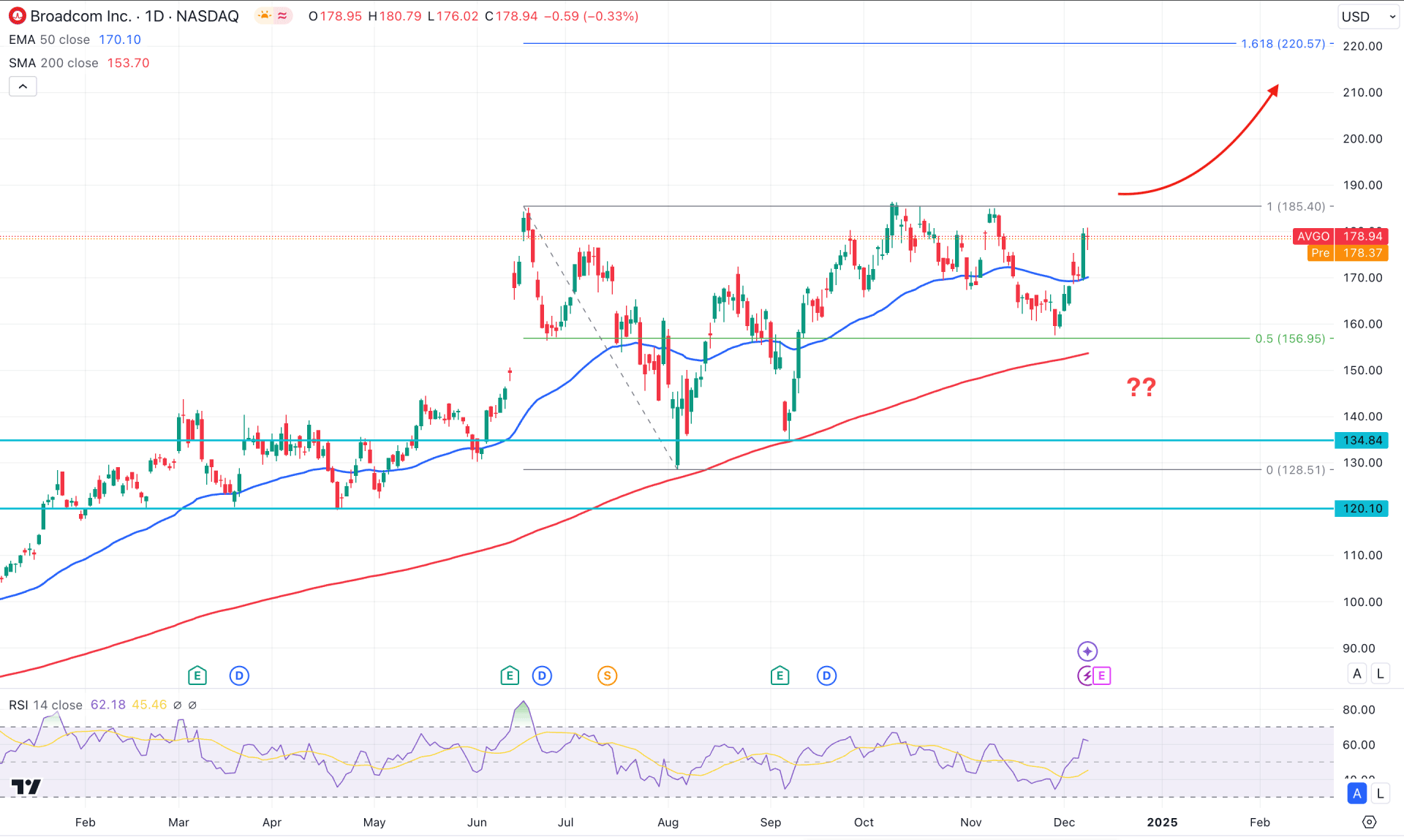The image size is (1404, 840).
Task: Open the magenta upcoming earnings E marker
Action: pos(1101,676)
